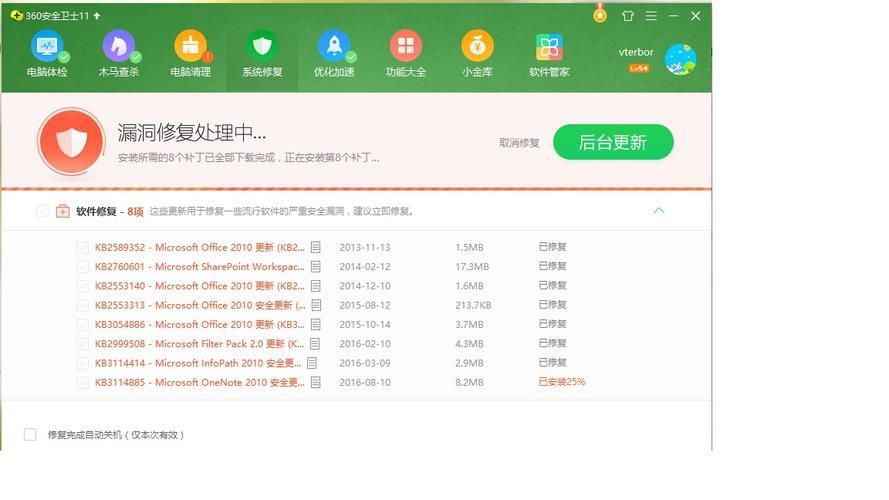Viewport: 889px width, 500px height.
Task: Click 取消修复 to cancel repair
Action: pos(519,143)
